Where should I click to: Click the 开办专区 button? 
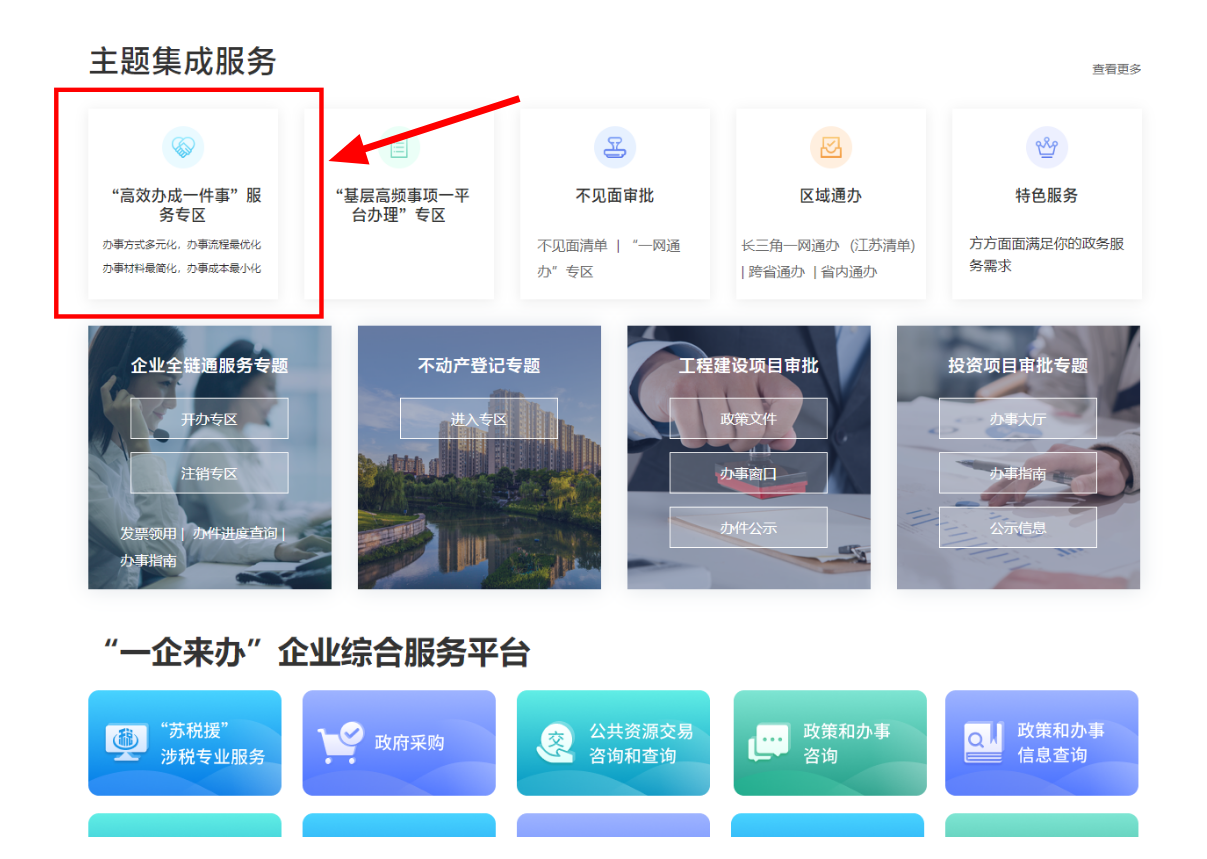(x=209, y=419)
